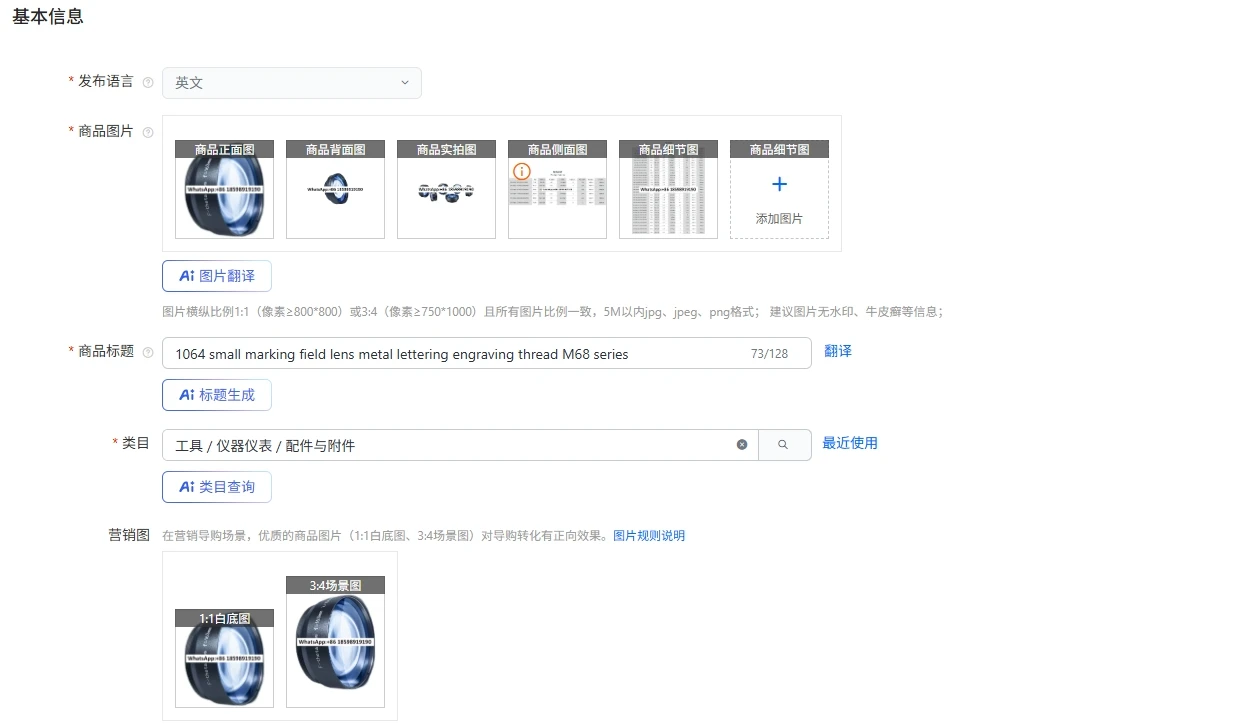
Task: Click plus icon to add 商品细节图
Action: tap(780, 184)
